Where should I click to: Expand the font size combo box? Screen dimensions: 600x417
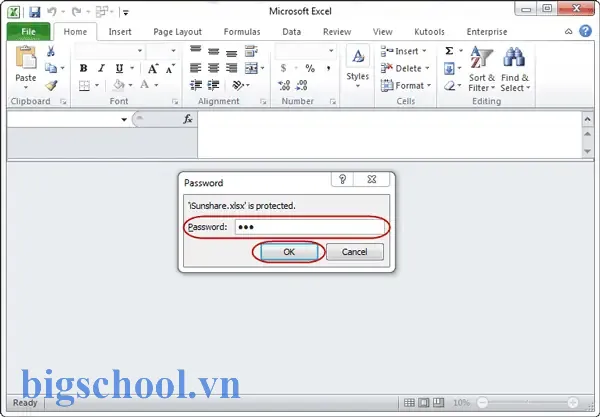[173, 50]
